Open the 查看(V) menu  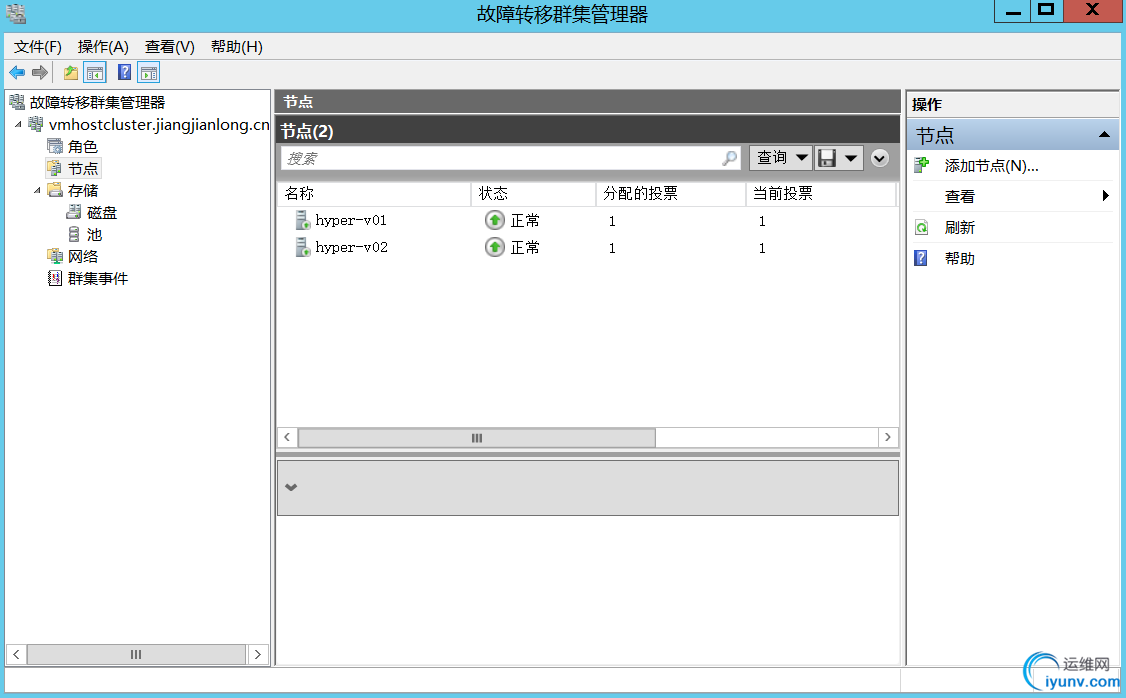point(169,47)
